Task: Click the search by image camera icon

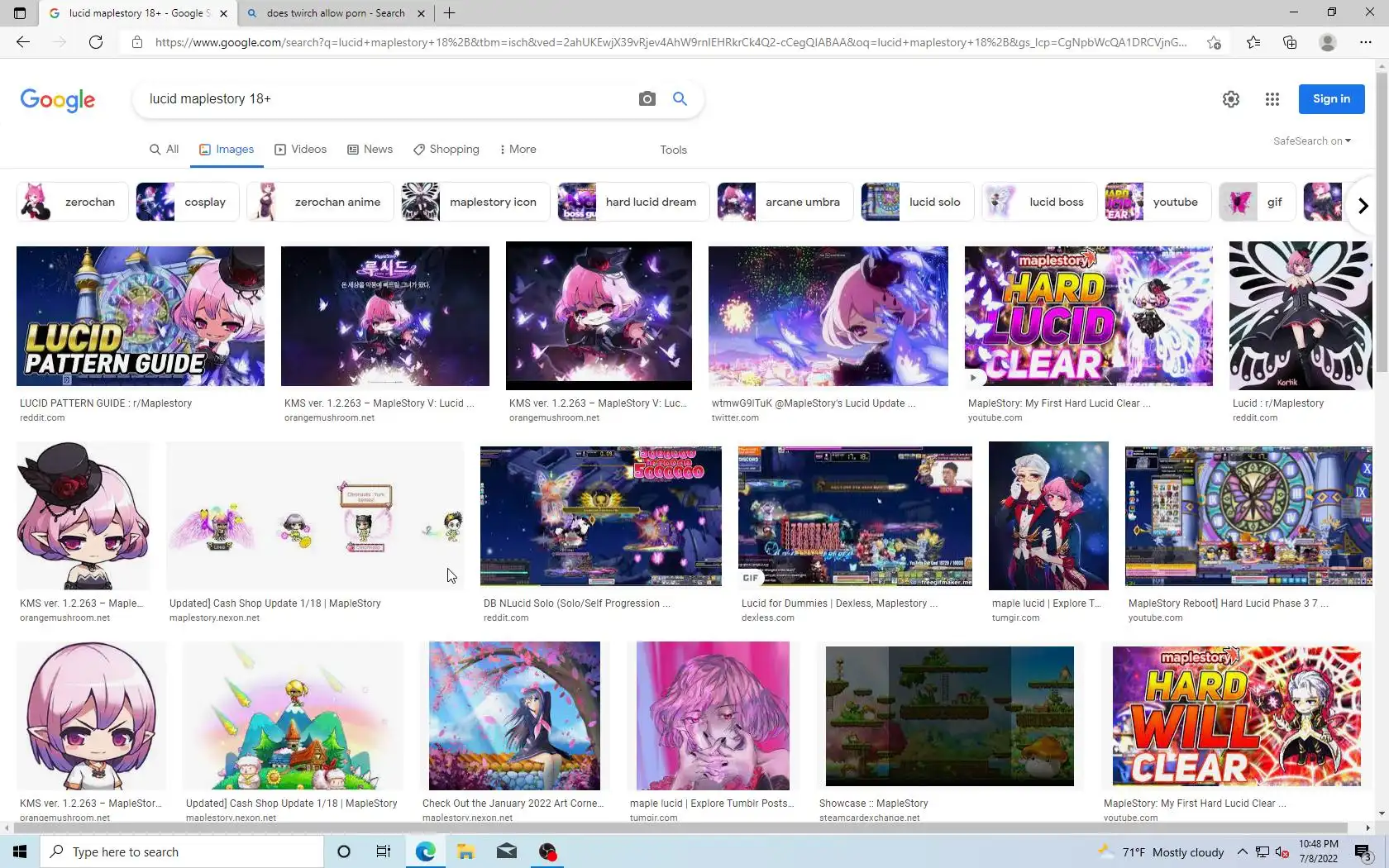Action: 647,99
